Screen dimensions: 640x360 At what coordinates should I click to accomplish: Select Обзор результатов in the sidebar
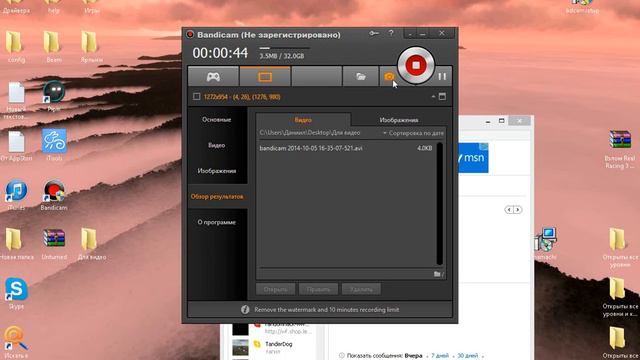(x=217, y=197)
